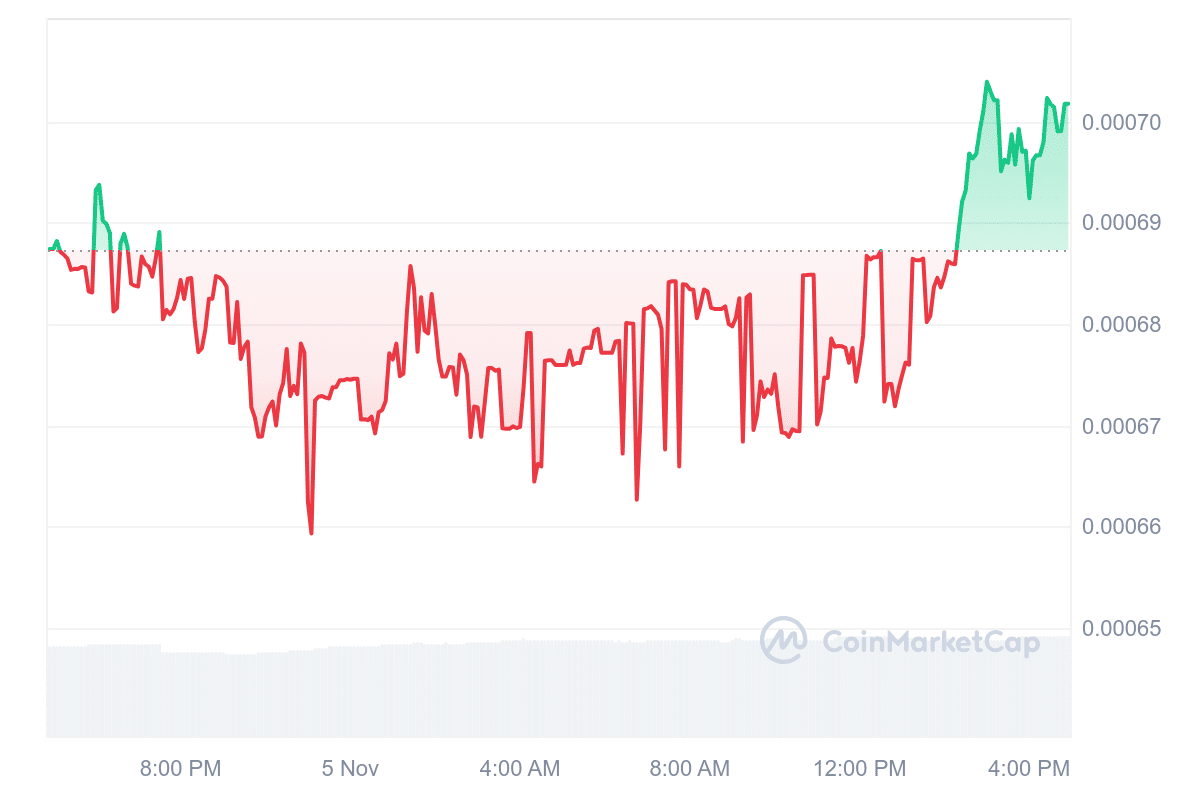The image size is (1200, 800).
Task: Click the CoinMarketCap watermark text
Action: 930,642
